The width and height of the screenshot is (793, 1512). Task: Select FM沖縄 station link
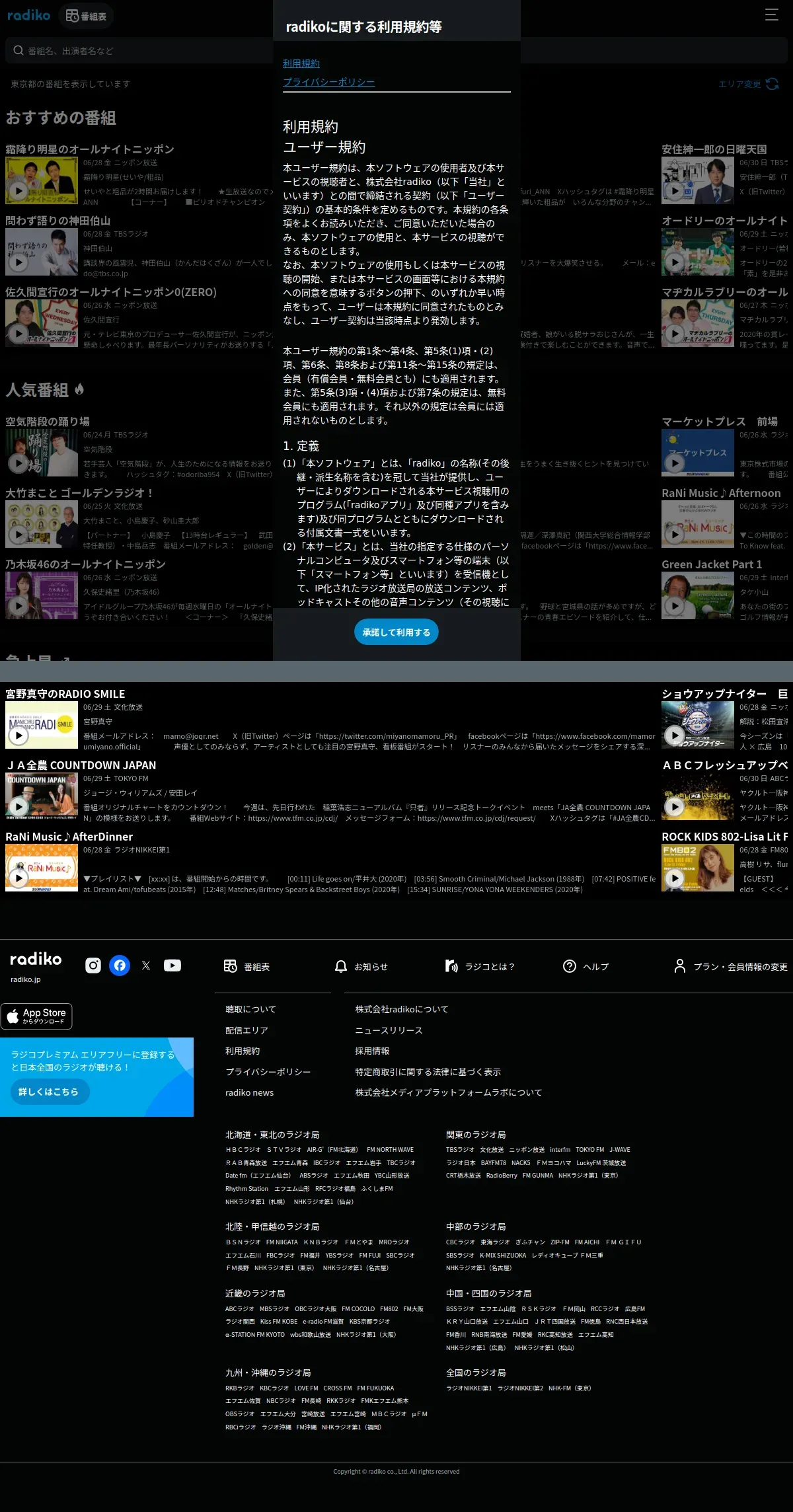306,1427
